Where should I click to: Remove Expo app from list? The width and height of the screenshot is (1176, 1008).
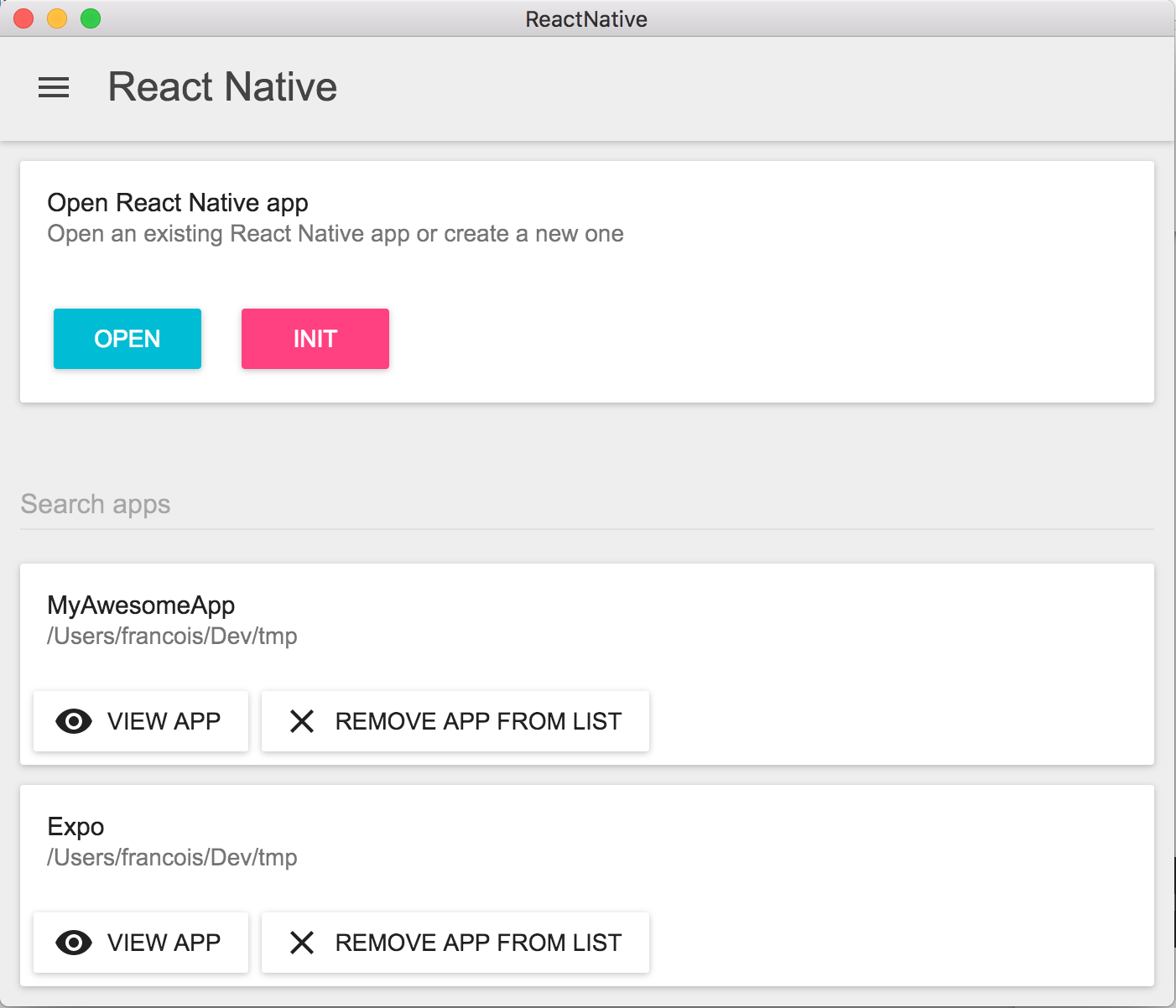click(455, 943)
